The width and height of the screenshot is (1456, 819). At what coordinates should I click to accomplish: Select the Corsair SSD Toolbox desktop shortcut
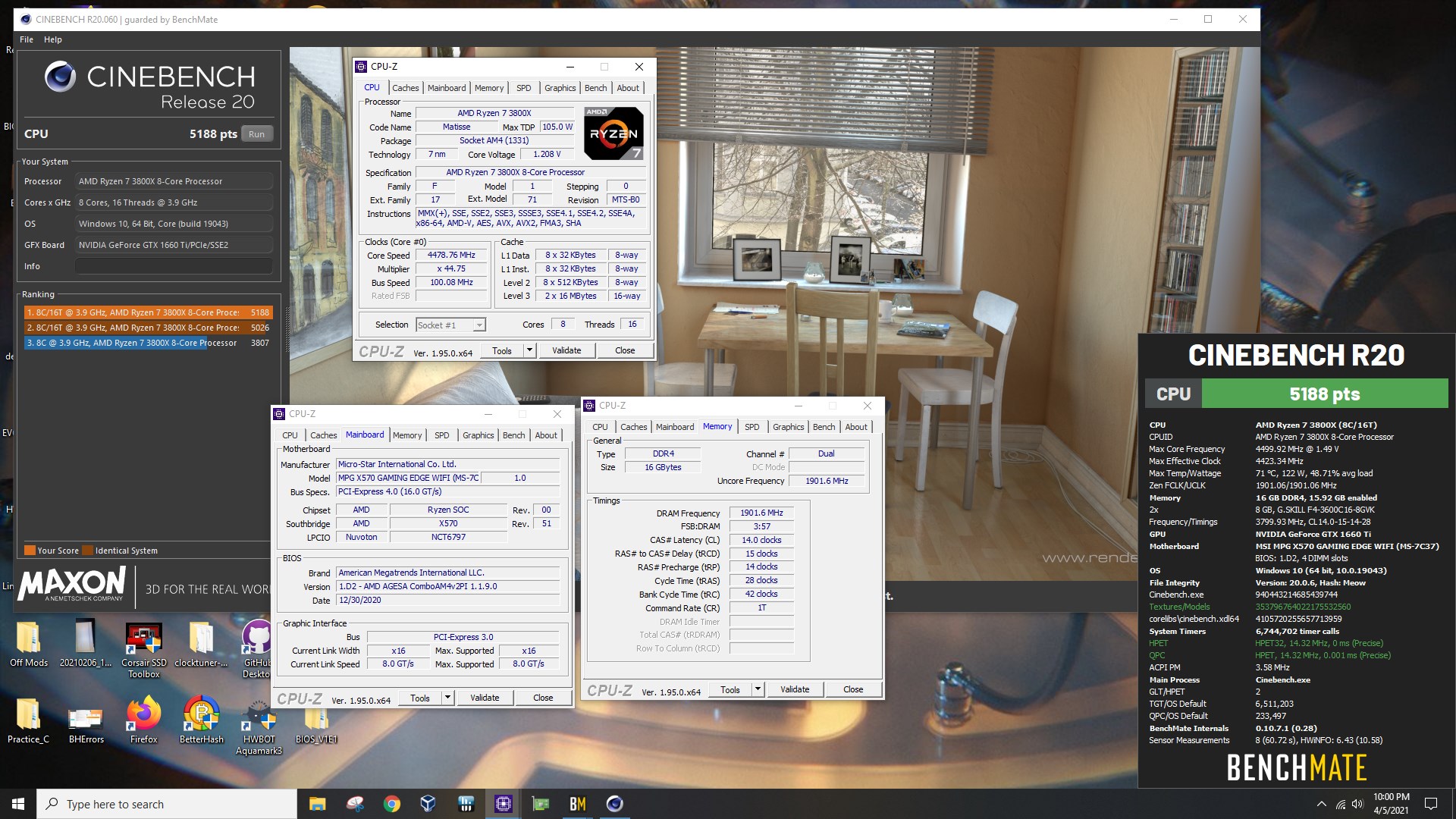(144, 649)
